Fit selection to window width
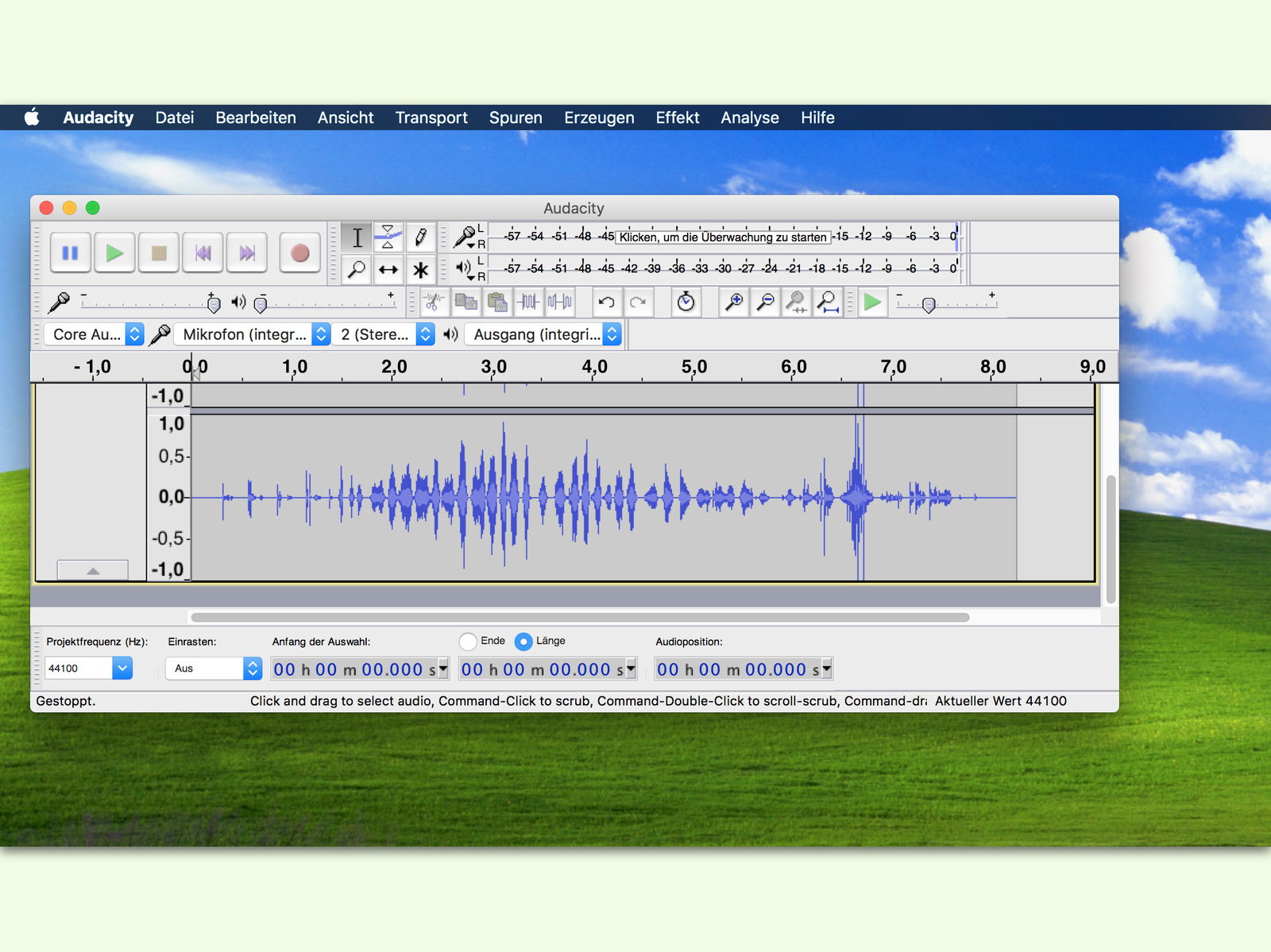Viewport: 1271px width, 952px height. tap(796, 302)
